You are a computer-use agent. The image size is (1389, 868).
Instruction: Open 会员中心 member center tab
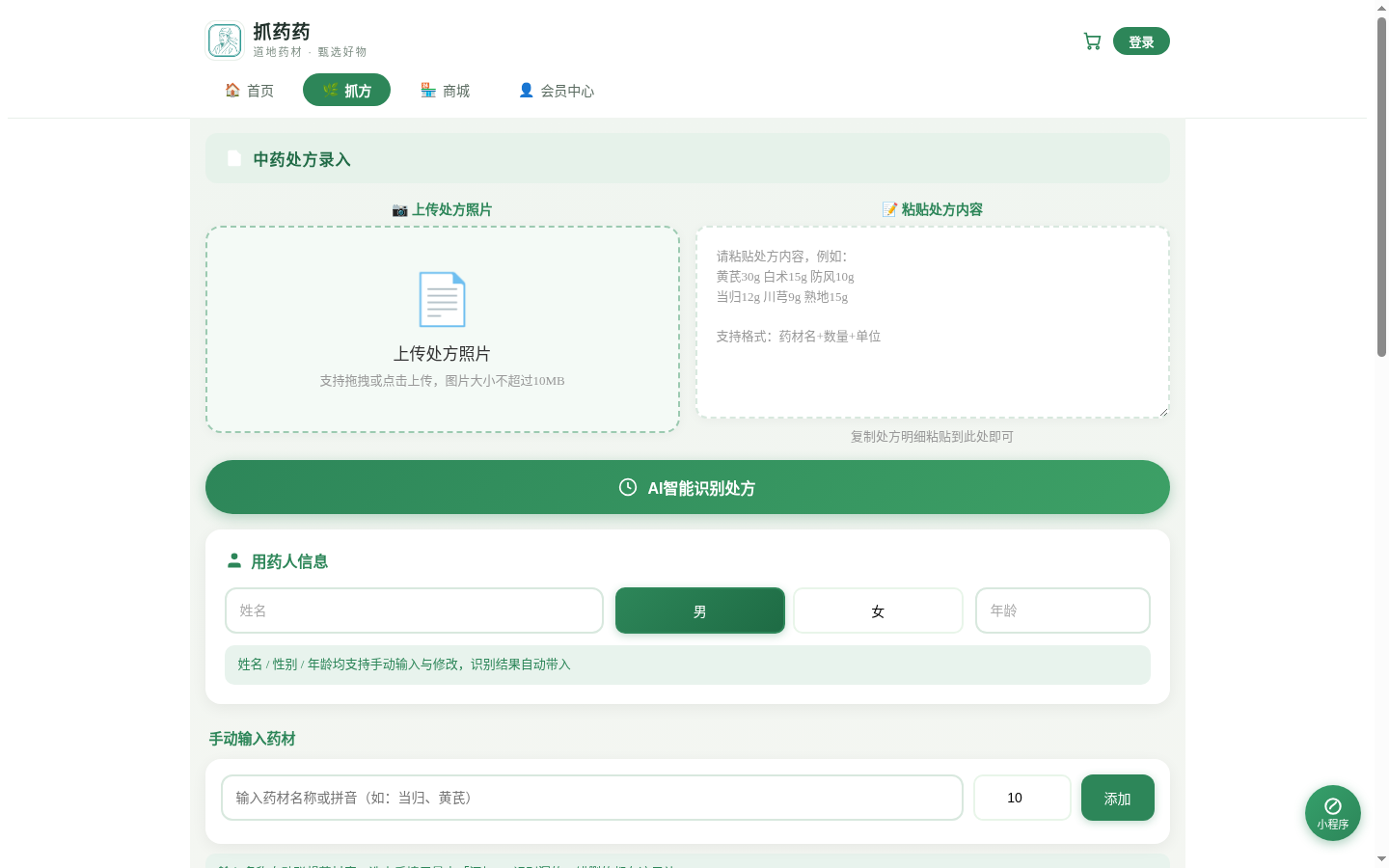click(x=556, y=90)
